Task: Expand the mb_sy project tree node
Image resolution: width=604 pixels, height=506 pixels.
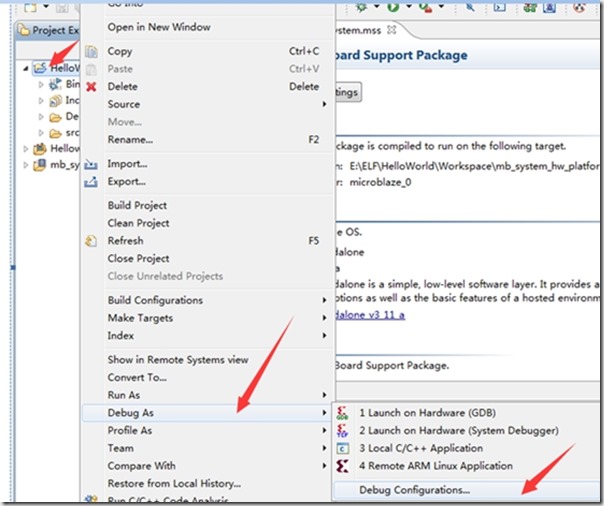Action: (25, 165)
